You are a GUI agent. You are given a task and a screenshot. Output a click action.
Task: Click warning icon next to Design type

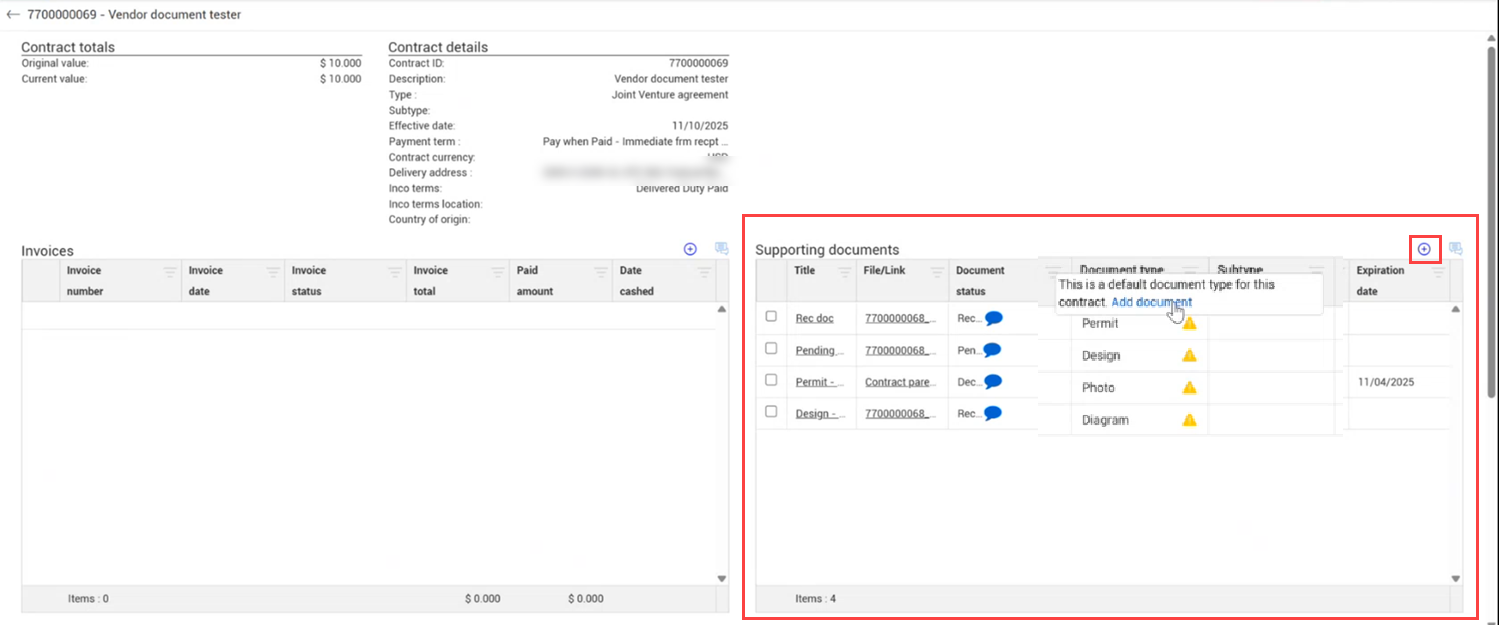click(1189, 355)
